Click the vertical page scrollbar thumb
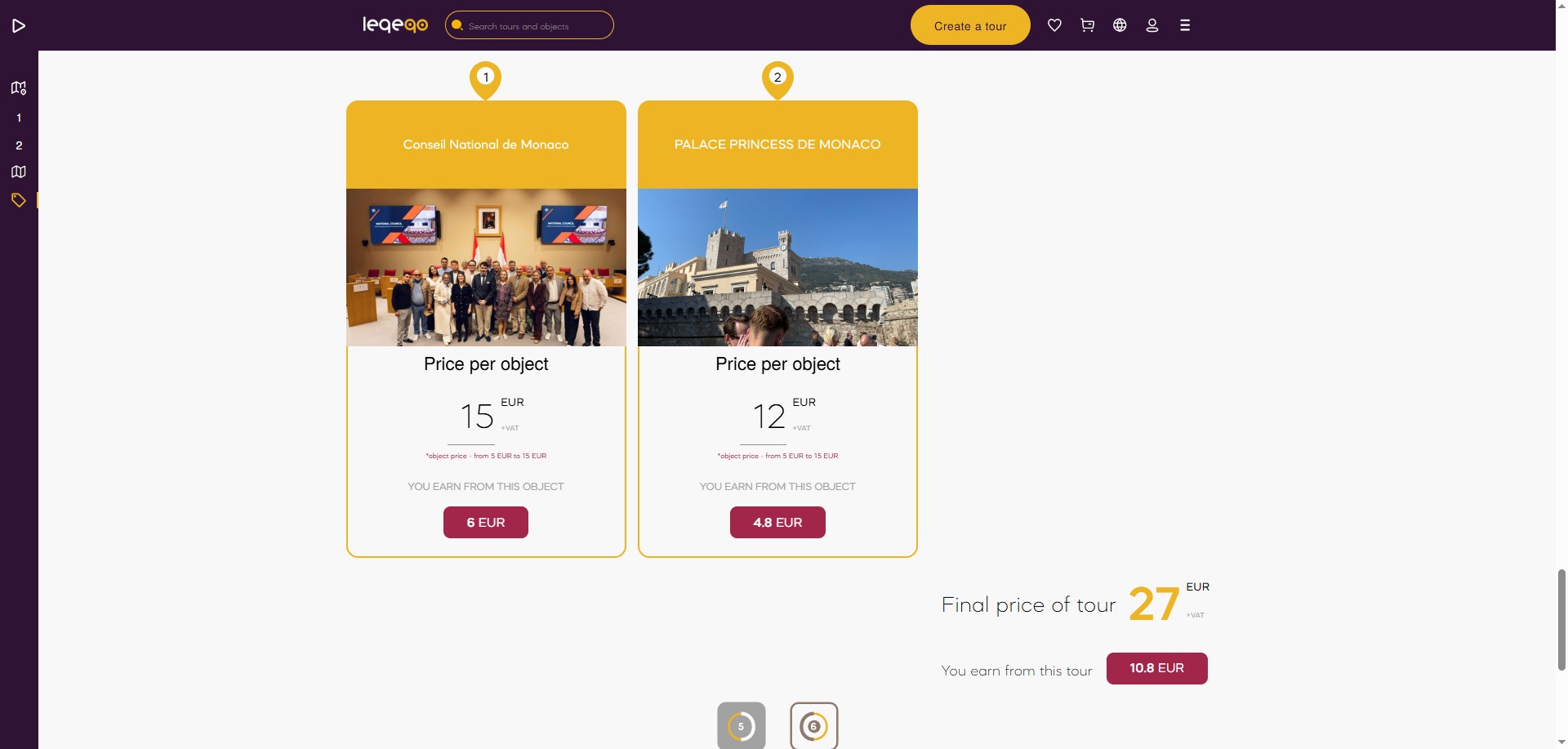Screen dimensions: 1568x749 1561,620
